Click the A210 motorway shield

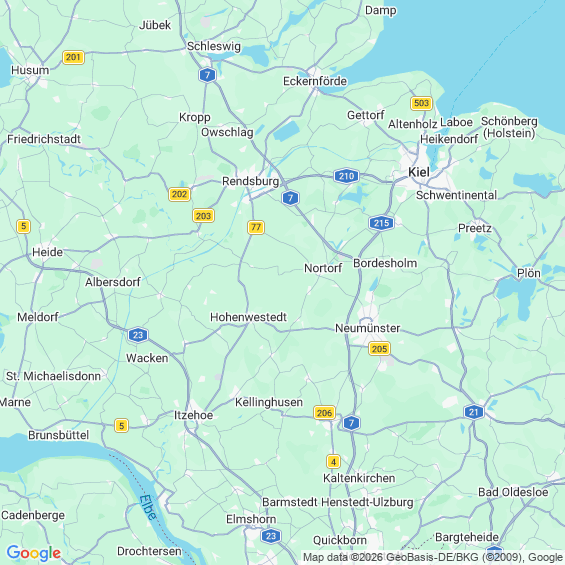point(346,176)
